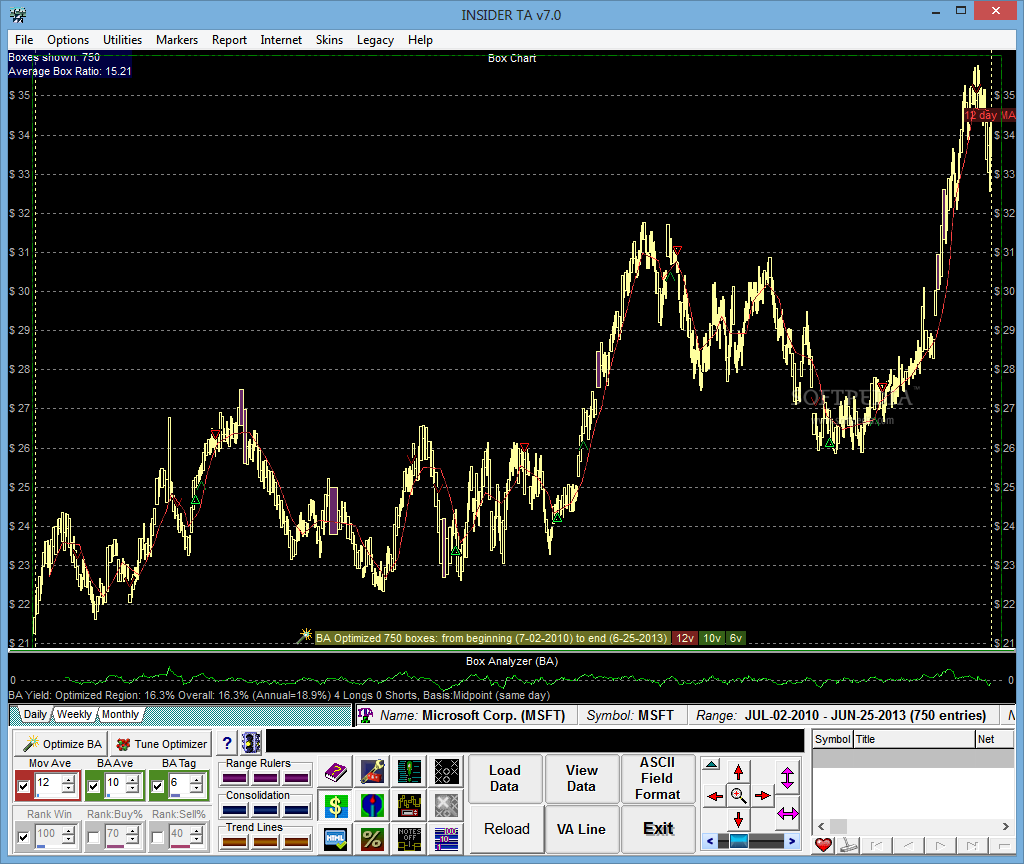Decrease Rank:Sell% value with down stepper
1024x864 pixels.
point(196,840)
